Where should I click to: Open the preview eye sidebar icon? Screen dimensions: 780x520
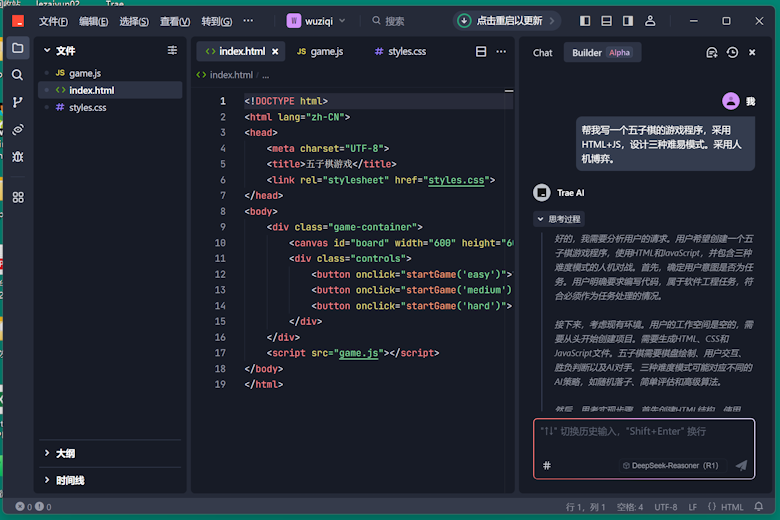[18, 130]
